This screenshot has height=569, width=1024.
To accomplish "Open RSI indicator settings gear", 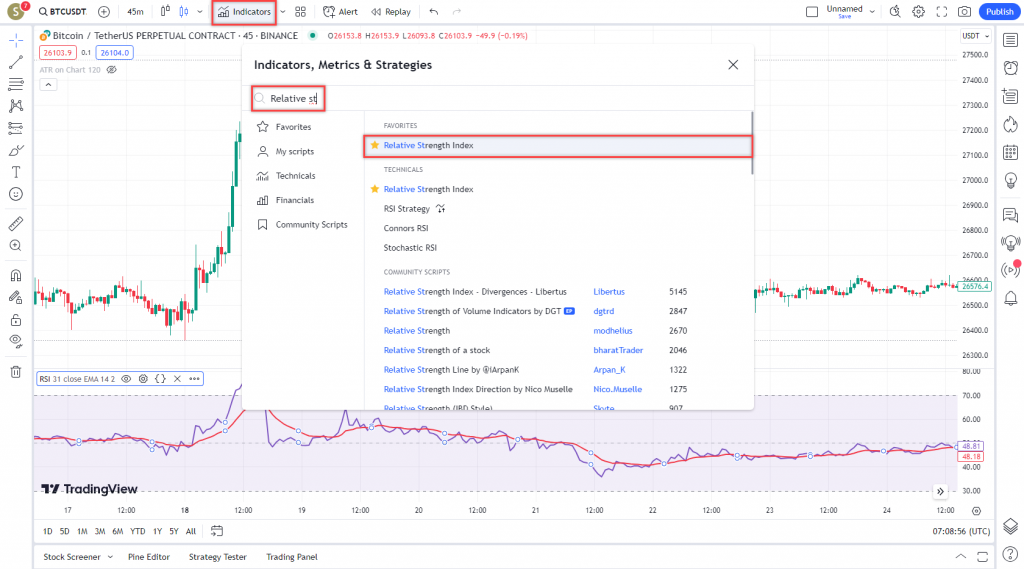I will click(143, 379).
